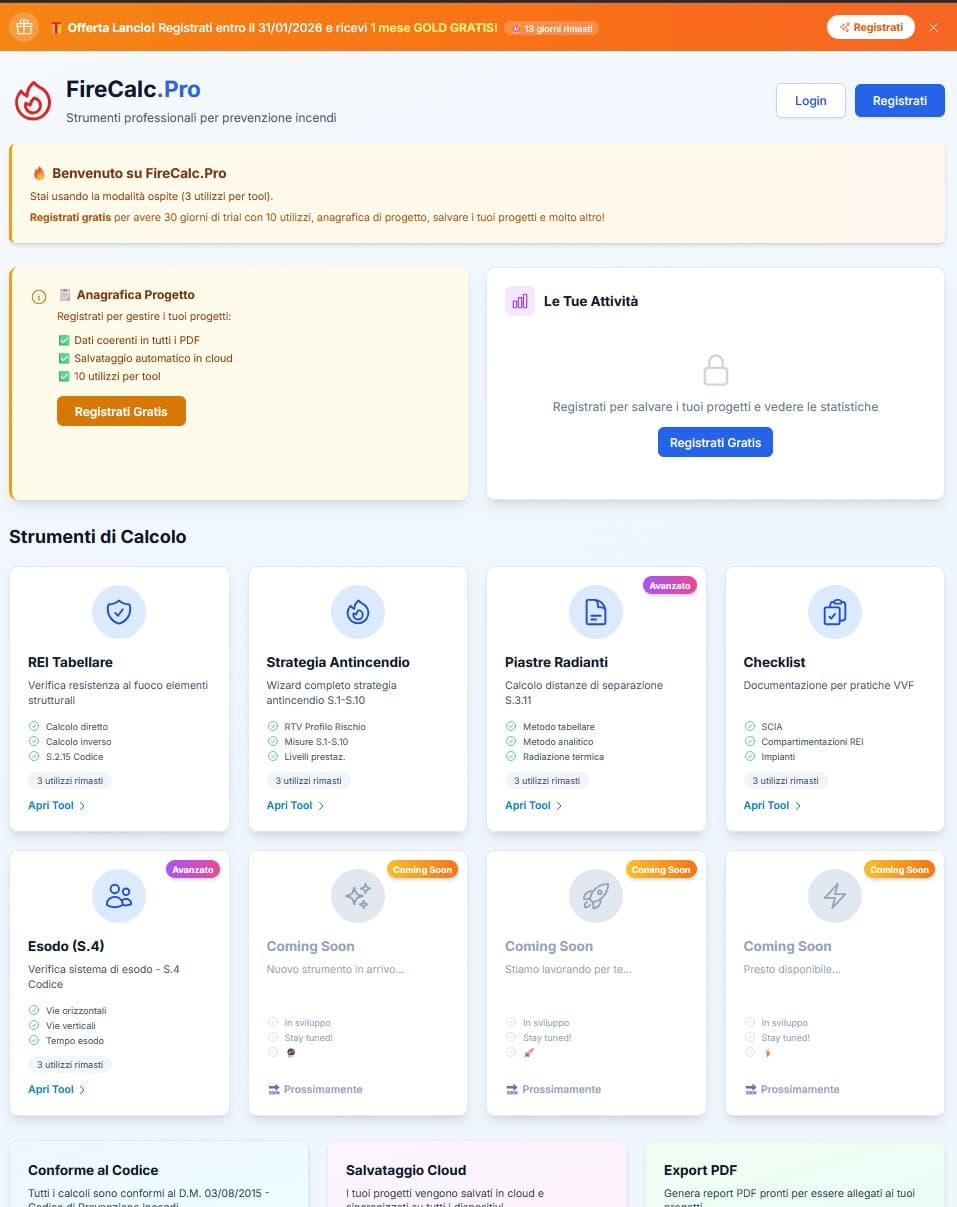Click the '10 utilizzi per tool' checkmark
The image size is (957, 1207).
[64, 376]
